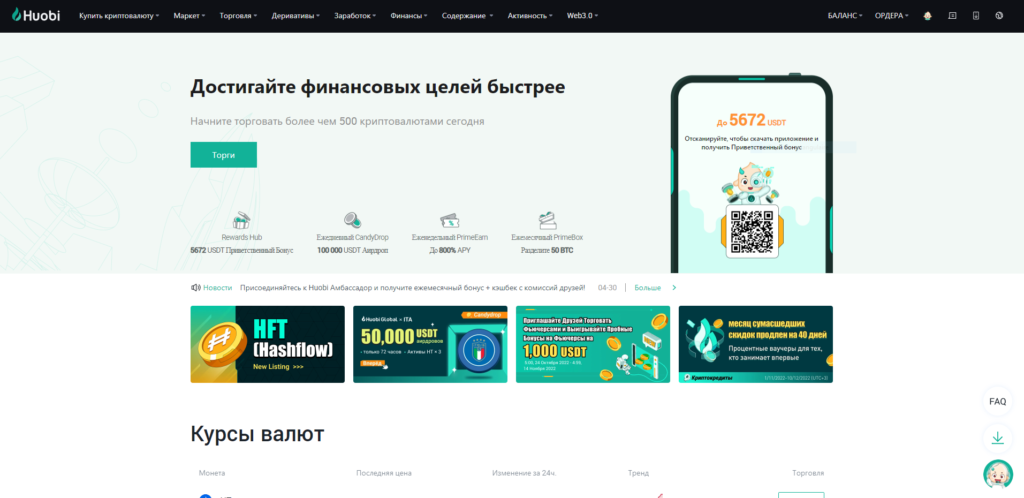Screen dimensions: 1024x498
Task: Expand the Финансы menu
Action: (409, 16)
